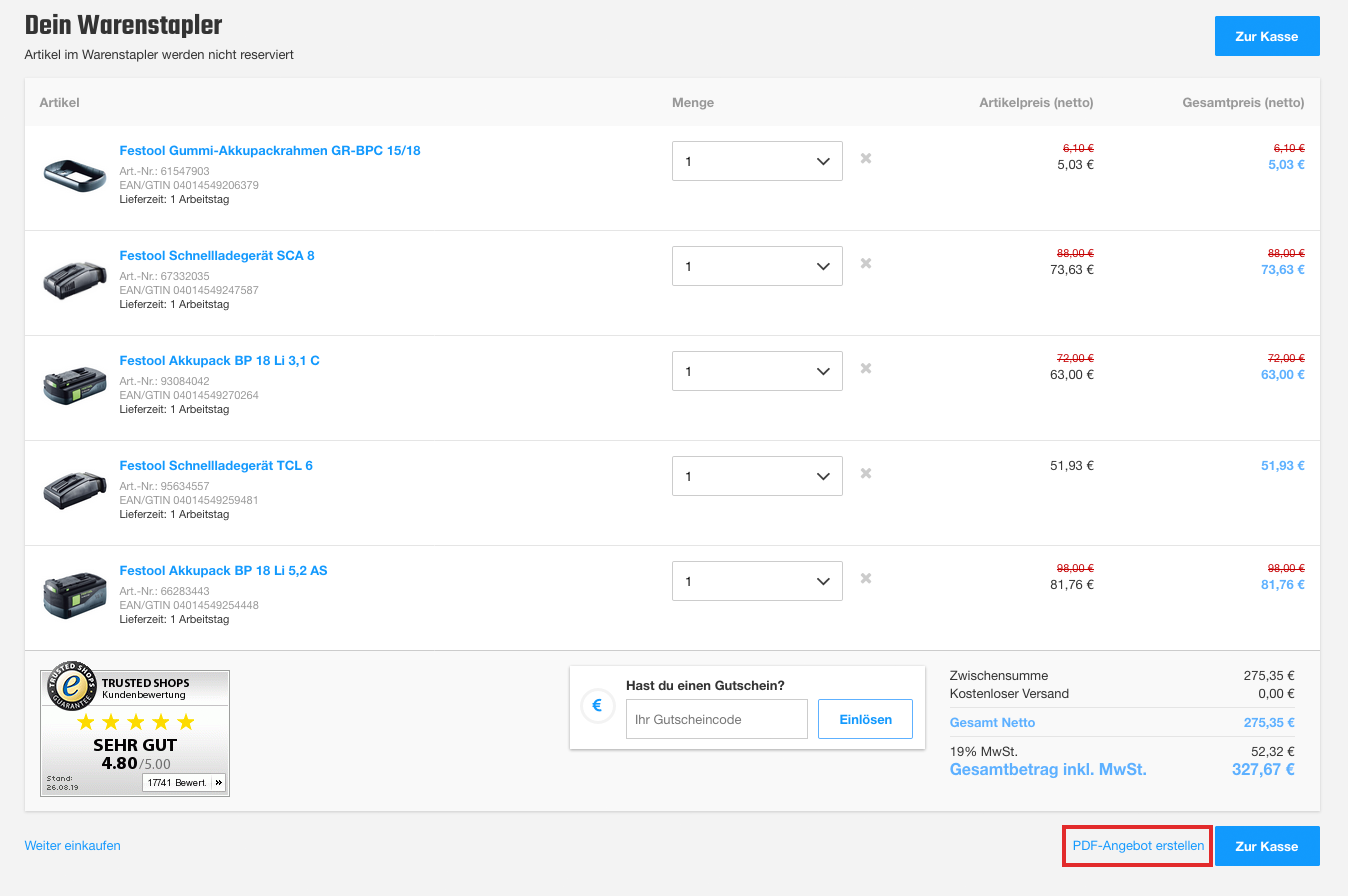
Task: Click Art.-Nr.: 61547903 text
Action: (164, 172)
